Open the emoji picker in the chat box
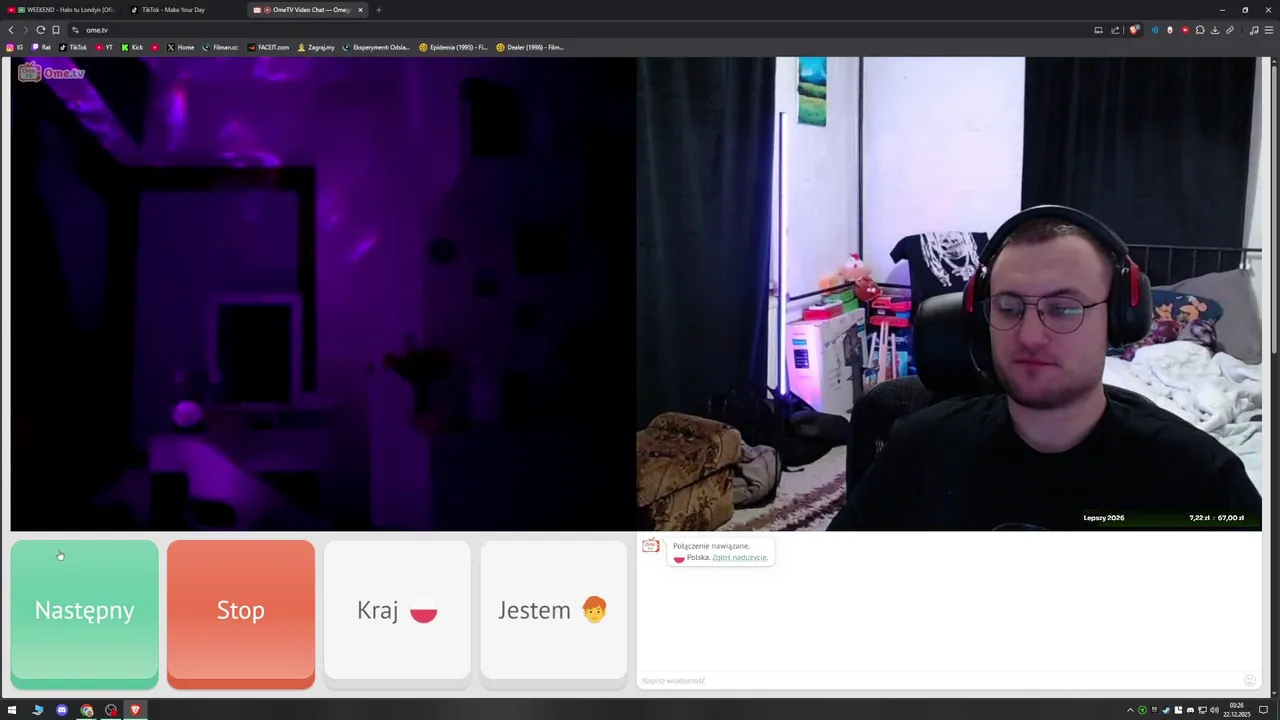 click(x=1249, y=680)
